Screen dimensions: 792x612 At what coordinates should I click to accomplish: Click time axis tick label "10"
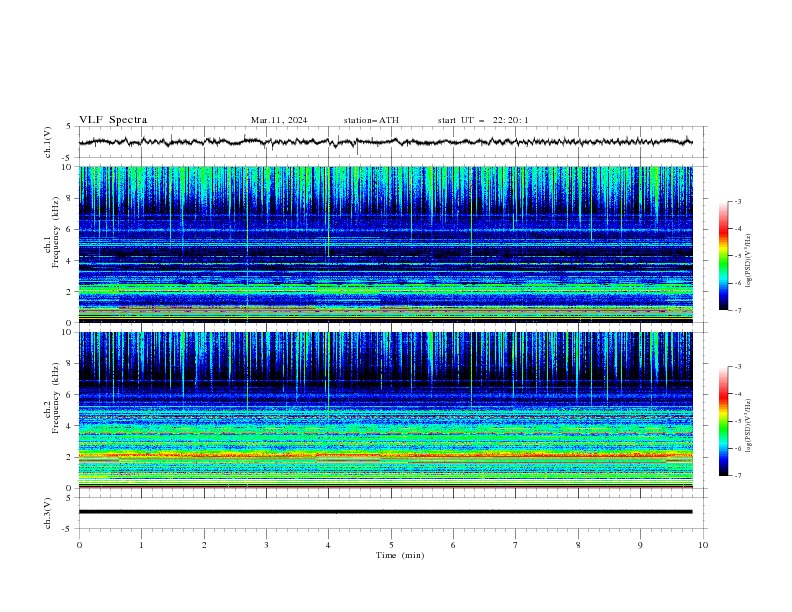tap(703, 545)
